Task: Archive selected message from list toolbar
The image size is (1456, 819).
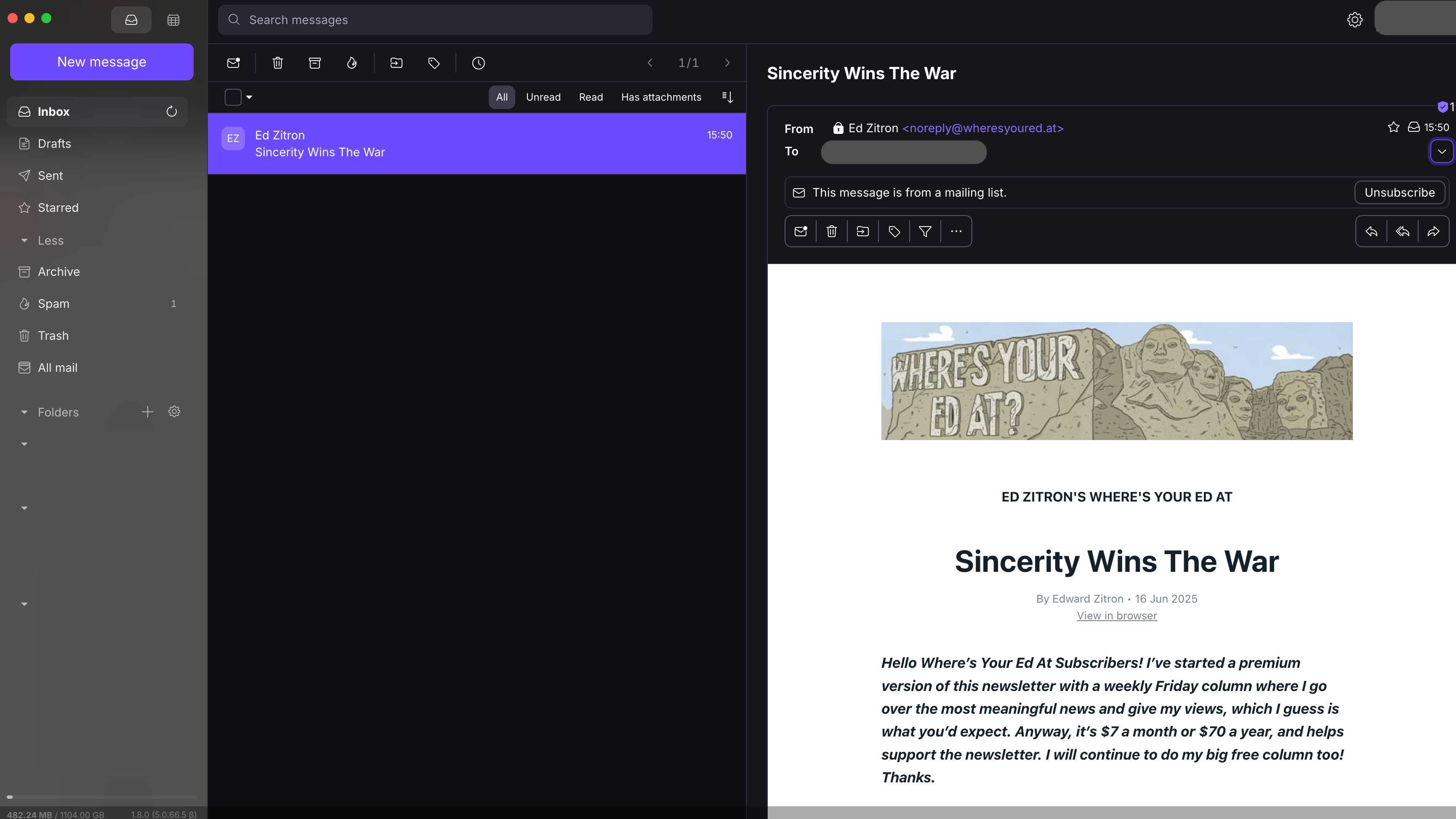Action: (315, 63)
